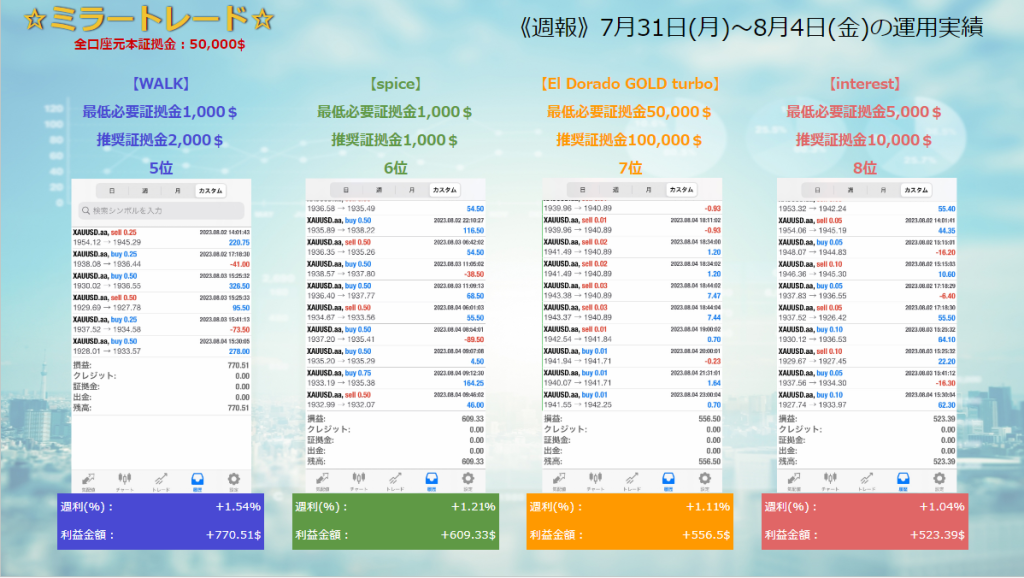Viewport: 1024px width, 578px height.
Task: Click interest weekly return value +1.04%
Action: coord(942,507)
